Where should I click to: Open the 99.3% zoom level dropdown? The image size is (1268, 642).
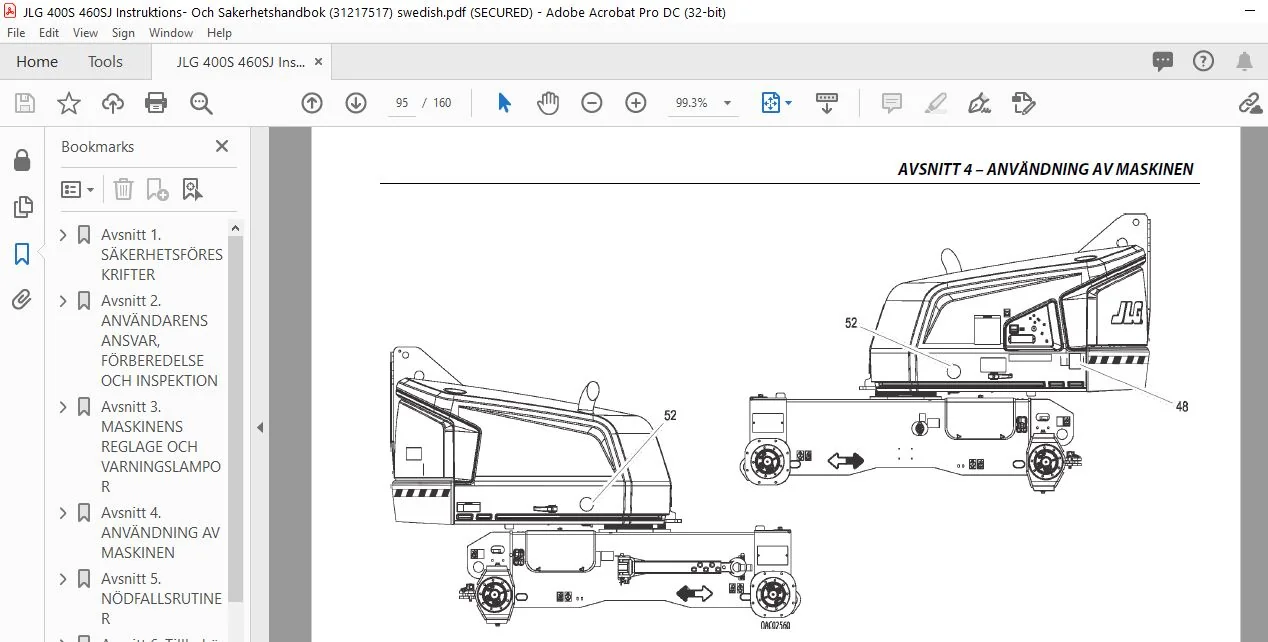click(x=727, y=103)
